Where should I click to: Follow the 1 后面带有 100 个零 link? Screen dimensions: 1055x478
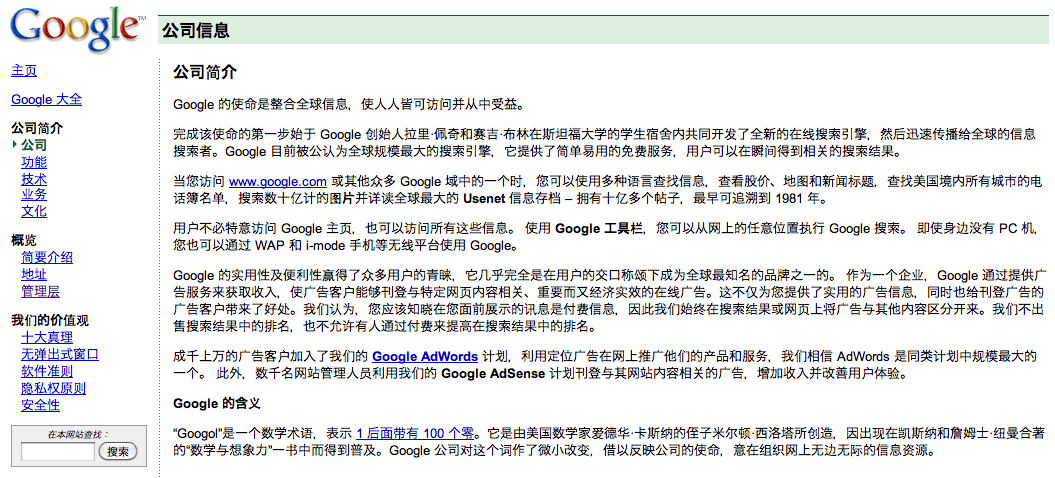click(x=416, y=432)
